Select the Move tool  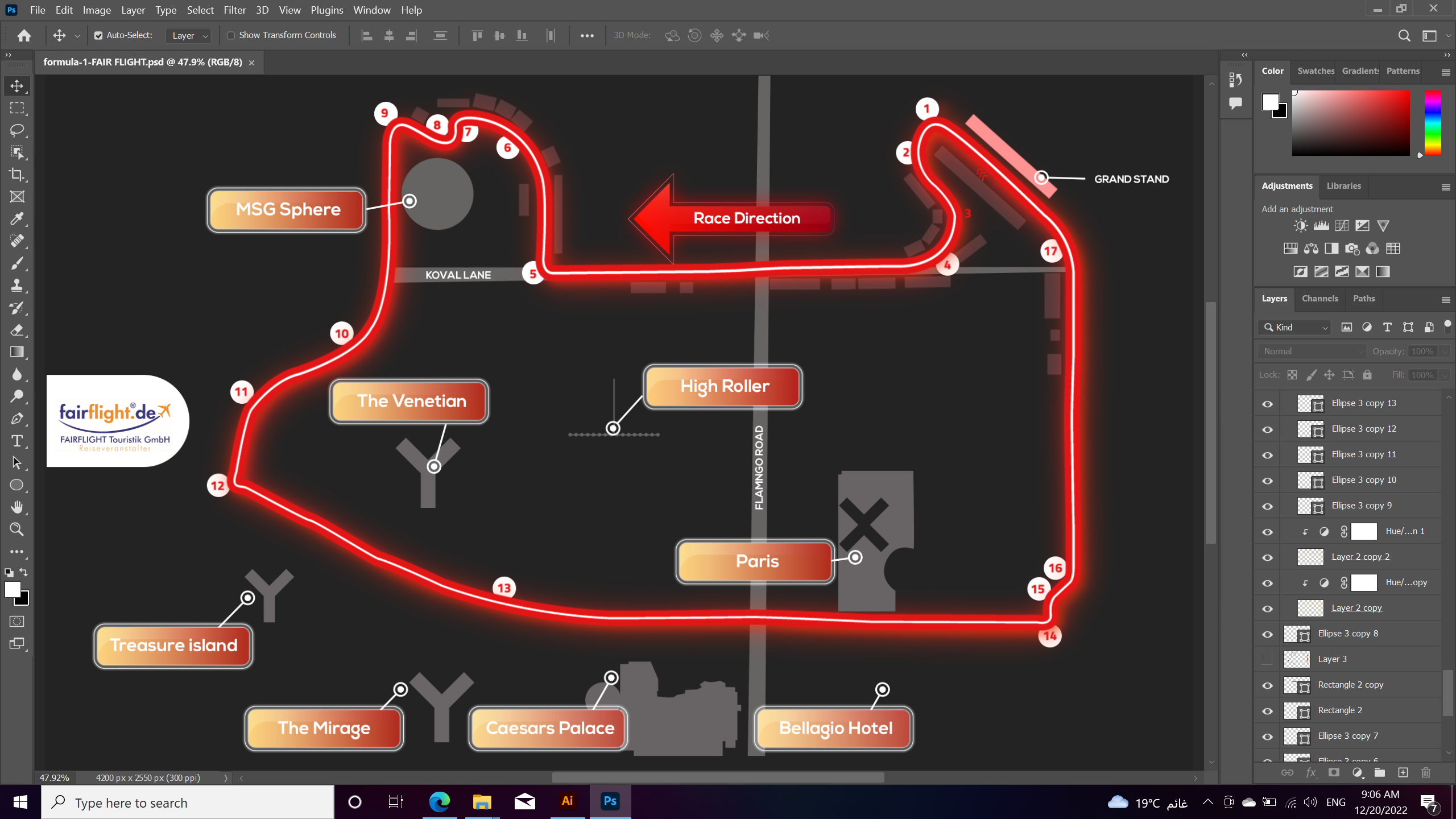(x=17, y=86)
